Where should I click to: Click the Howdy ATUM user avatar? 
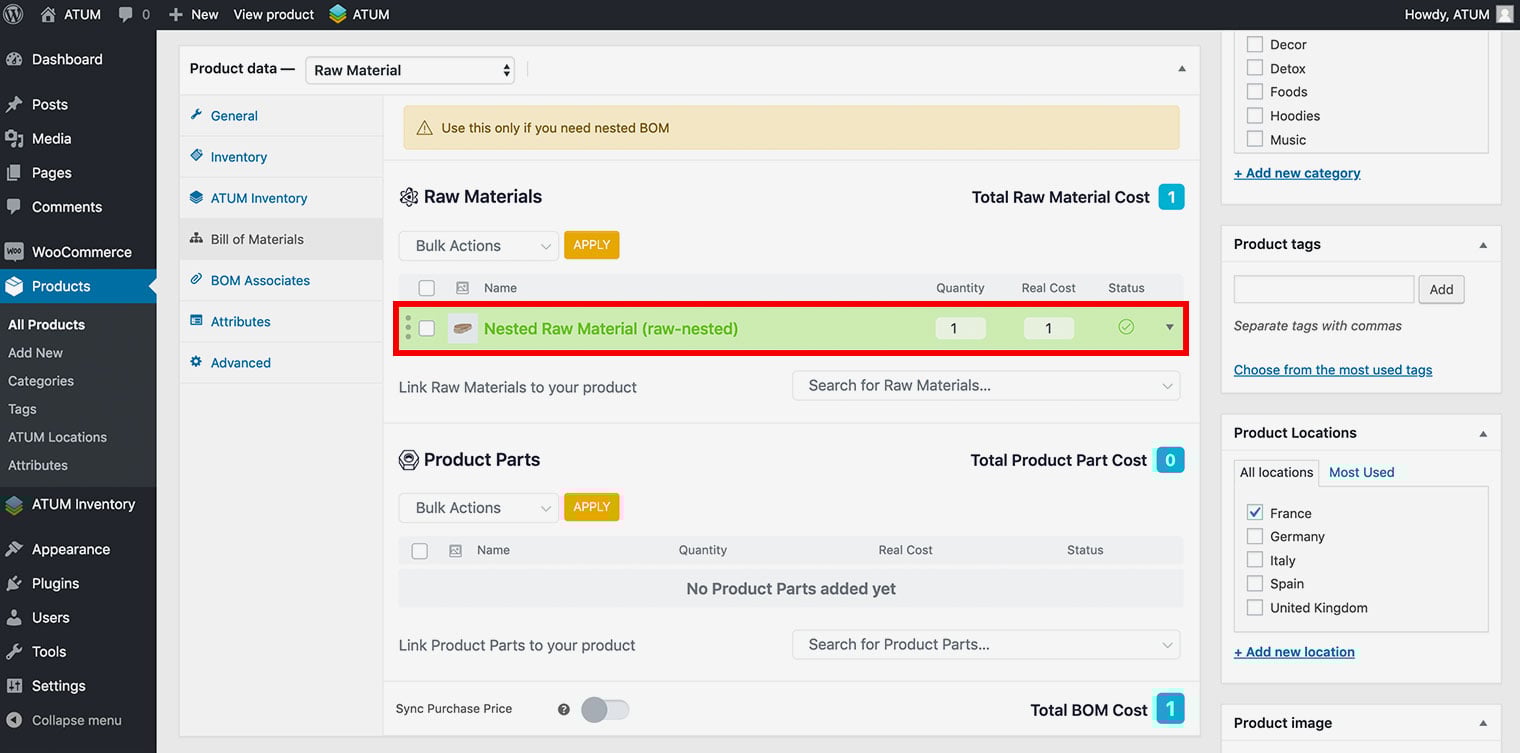1504,14
